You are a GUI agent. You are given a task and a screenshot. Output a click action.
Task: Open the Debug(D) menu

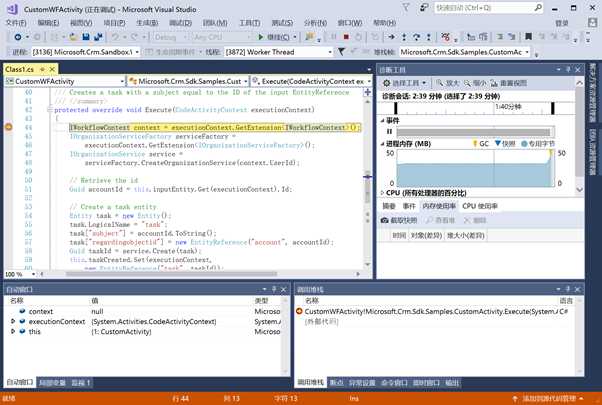point(180,23)
